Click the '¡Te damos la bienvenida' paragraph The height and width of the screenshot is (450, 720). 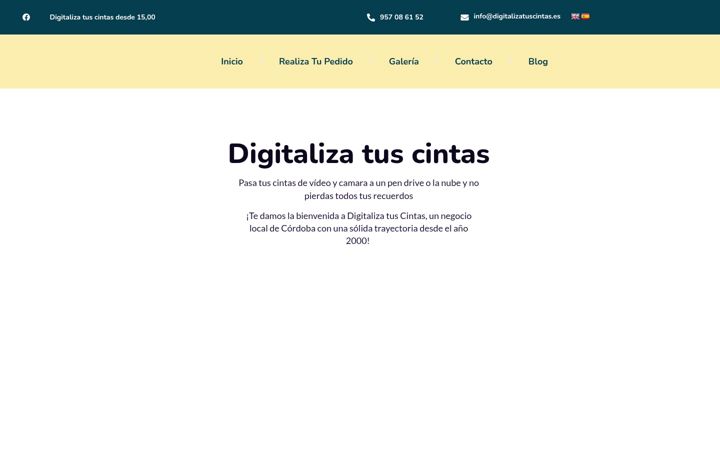click(x=359, y=228)
